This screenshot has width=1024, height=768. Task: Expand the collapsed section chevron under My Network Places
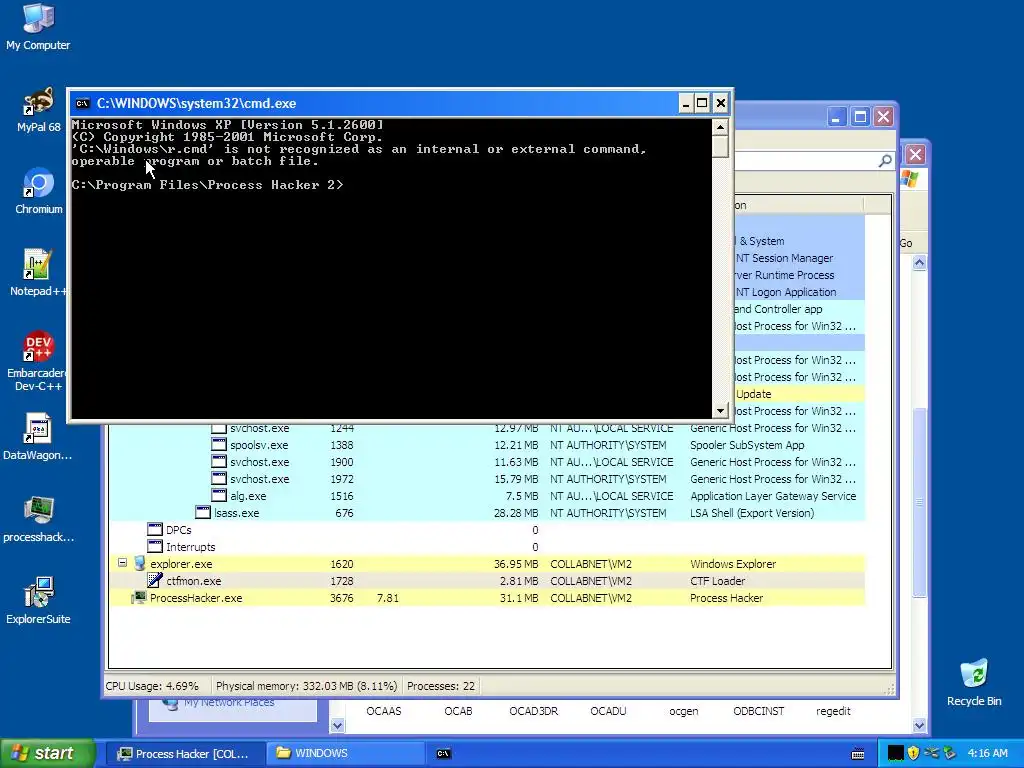tap(337, 725)
